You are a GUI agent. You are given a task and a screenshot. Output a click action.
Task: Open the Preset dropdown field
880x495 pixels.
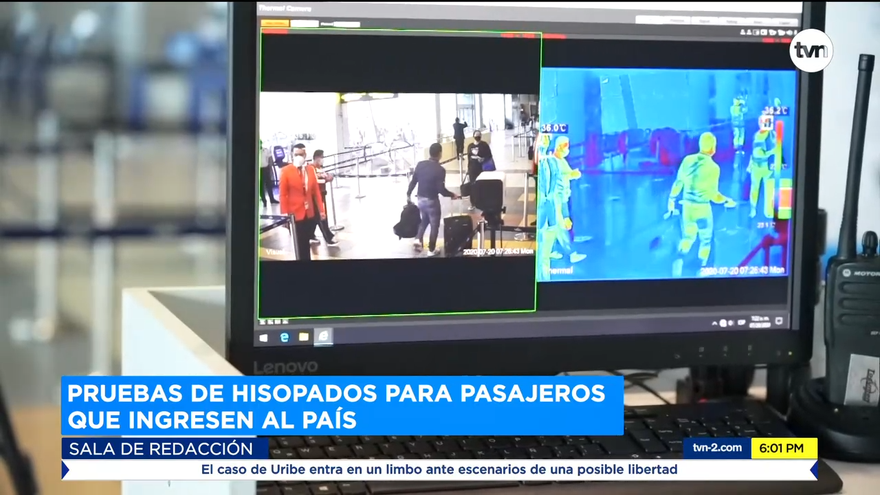[x=347, y=24]
